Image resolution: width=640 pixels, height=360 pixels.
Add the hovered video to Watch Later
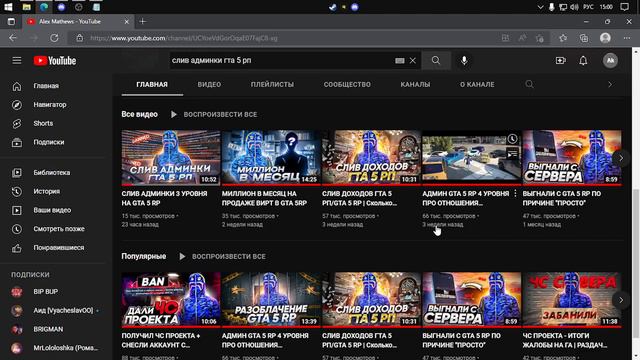(x=512, y=139)
